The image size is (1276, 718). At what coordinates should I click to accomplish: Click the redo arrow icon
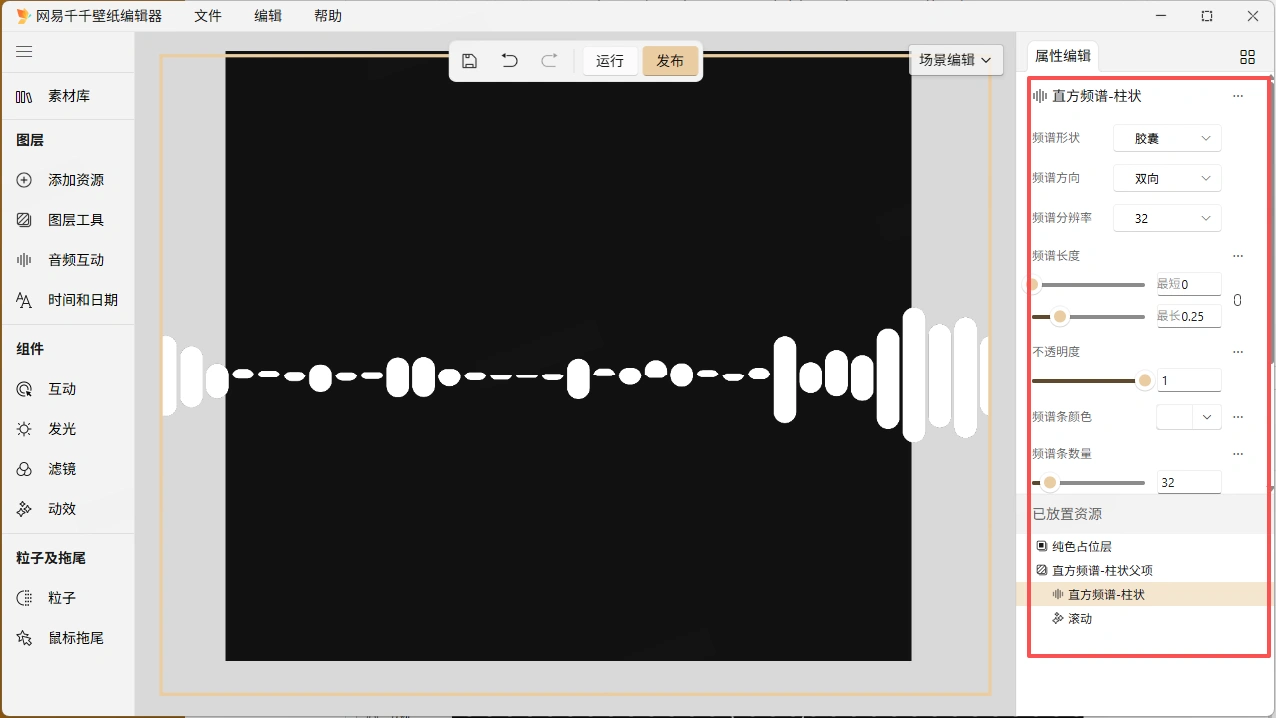(549, 61)
